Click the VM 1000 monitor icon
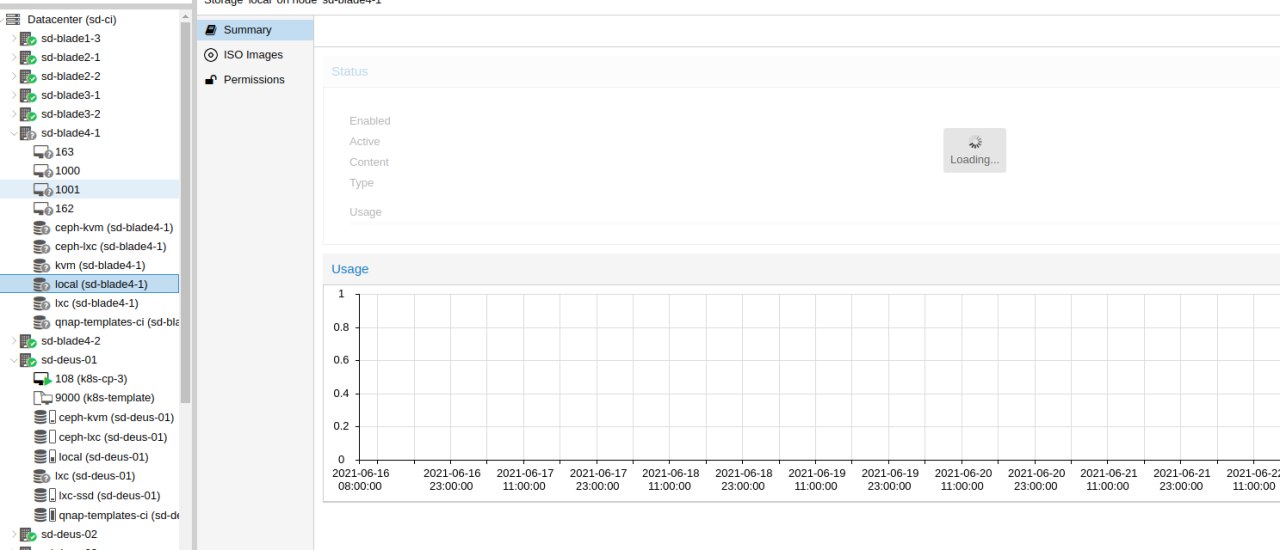 point(42,171)
